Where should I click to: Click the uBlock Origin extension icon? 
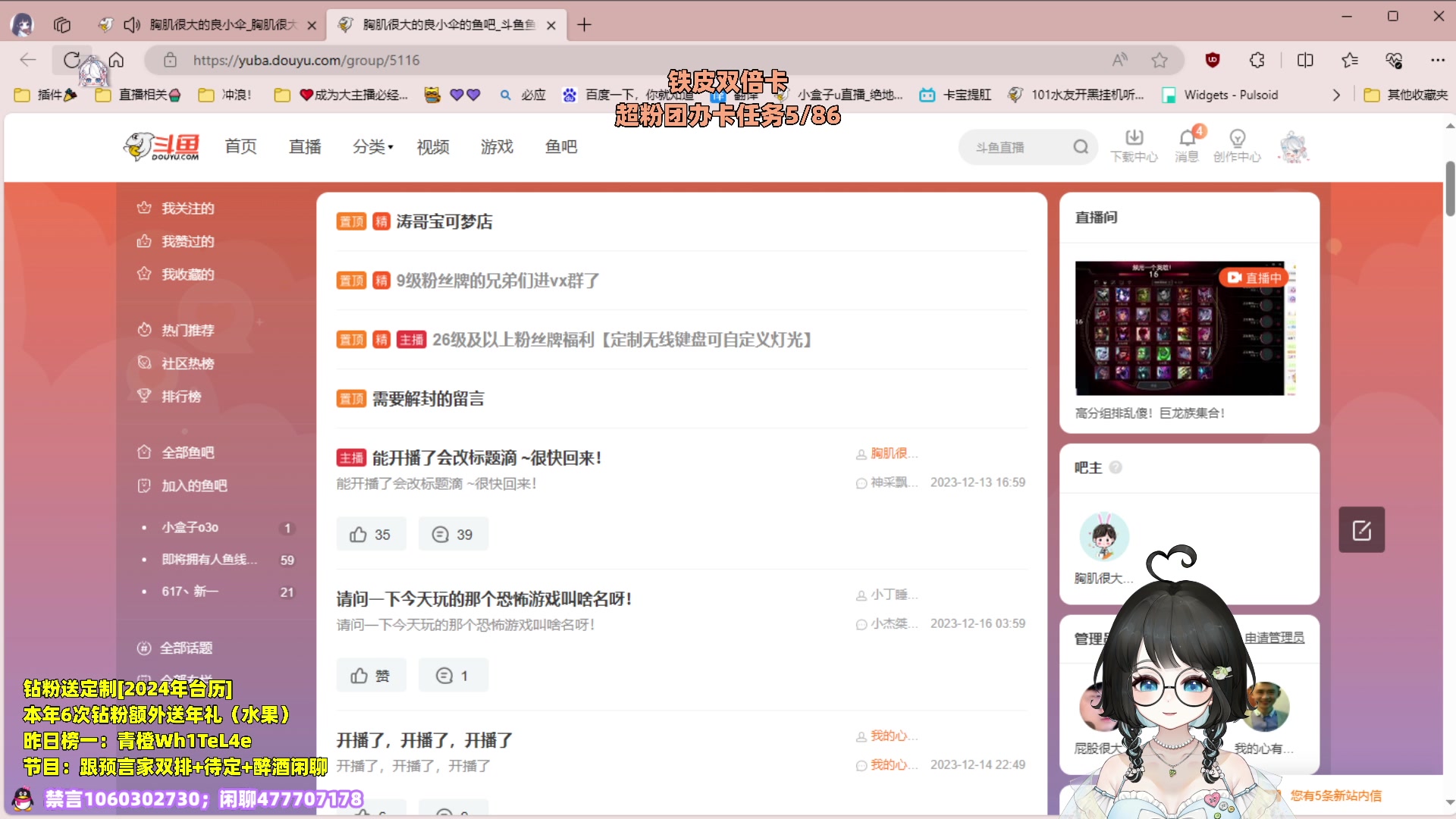[x=1213, y=60]
